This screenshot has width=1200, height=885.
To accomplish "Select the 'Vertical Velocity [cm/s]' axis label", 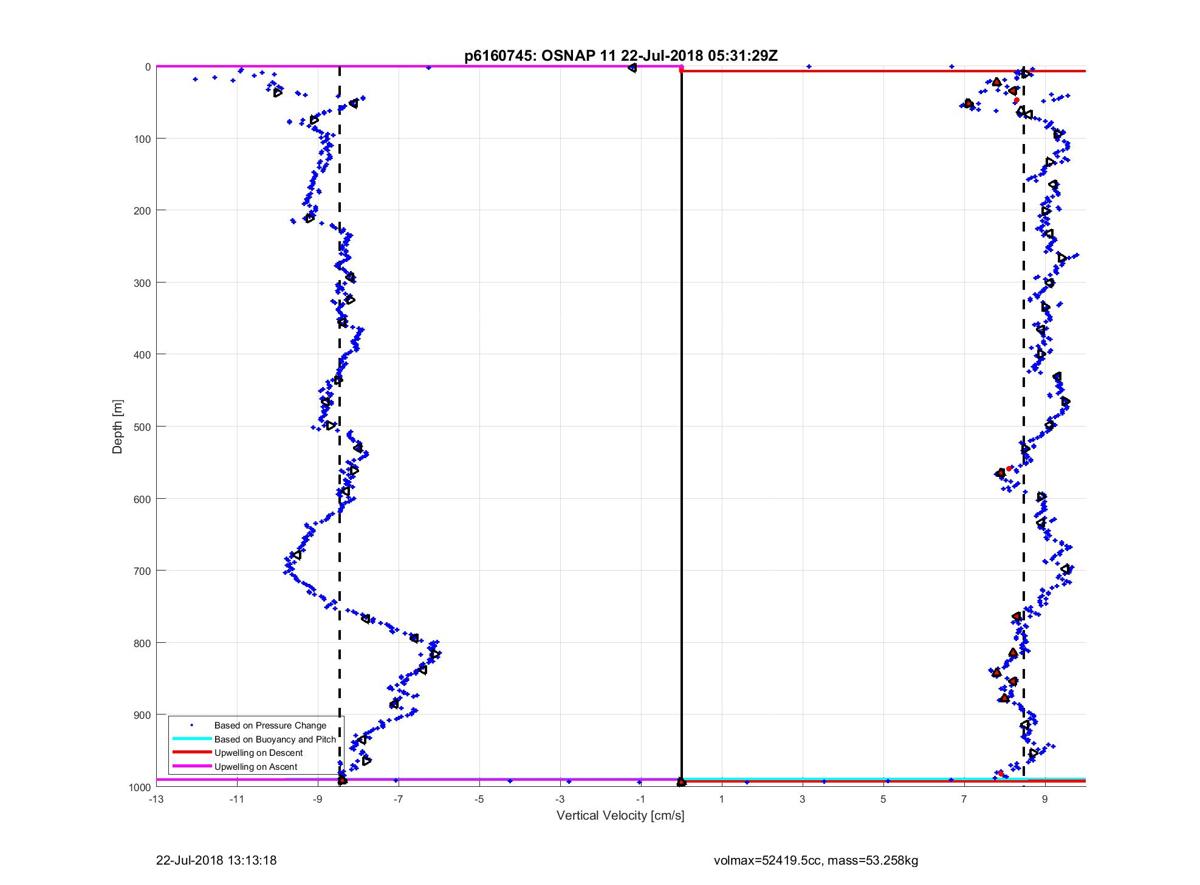I will 620,816.
